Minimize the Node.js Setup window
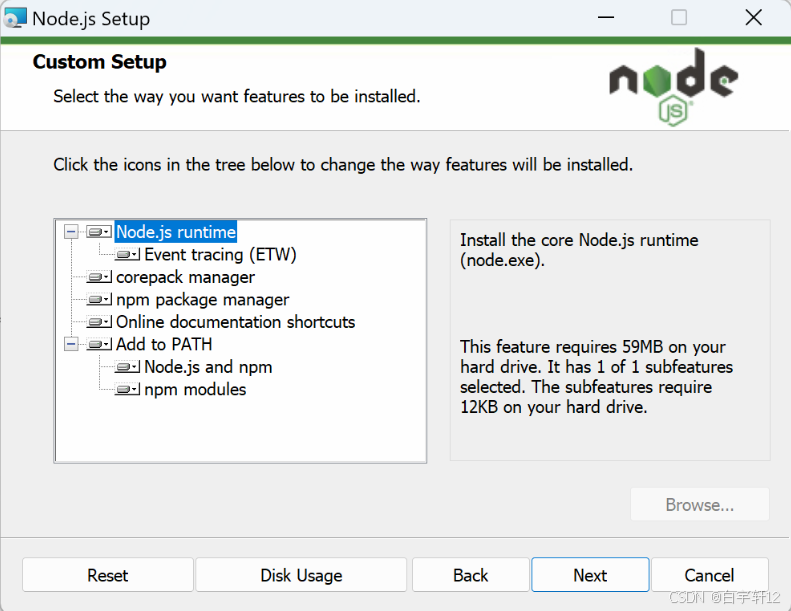Image resolution: width=791 pixels, height=611 pixels. point(606,18)
